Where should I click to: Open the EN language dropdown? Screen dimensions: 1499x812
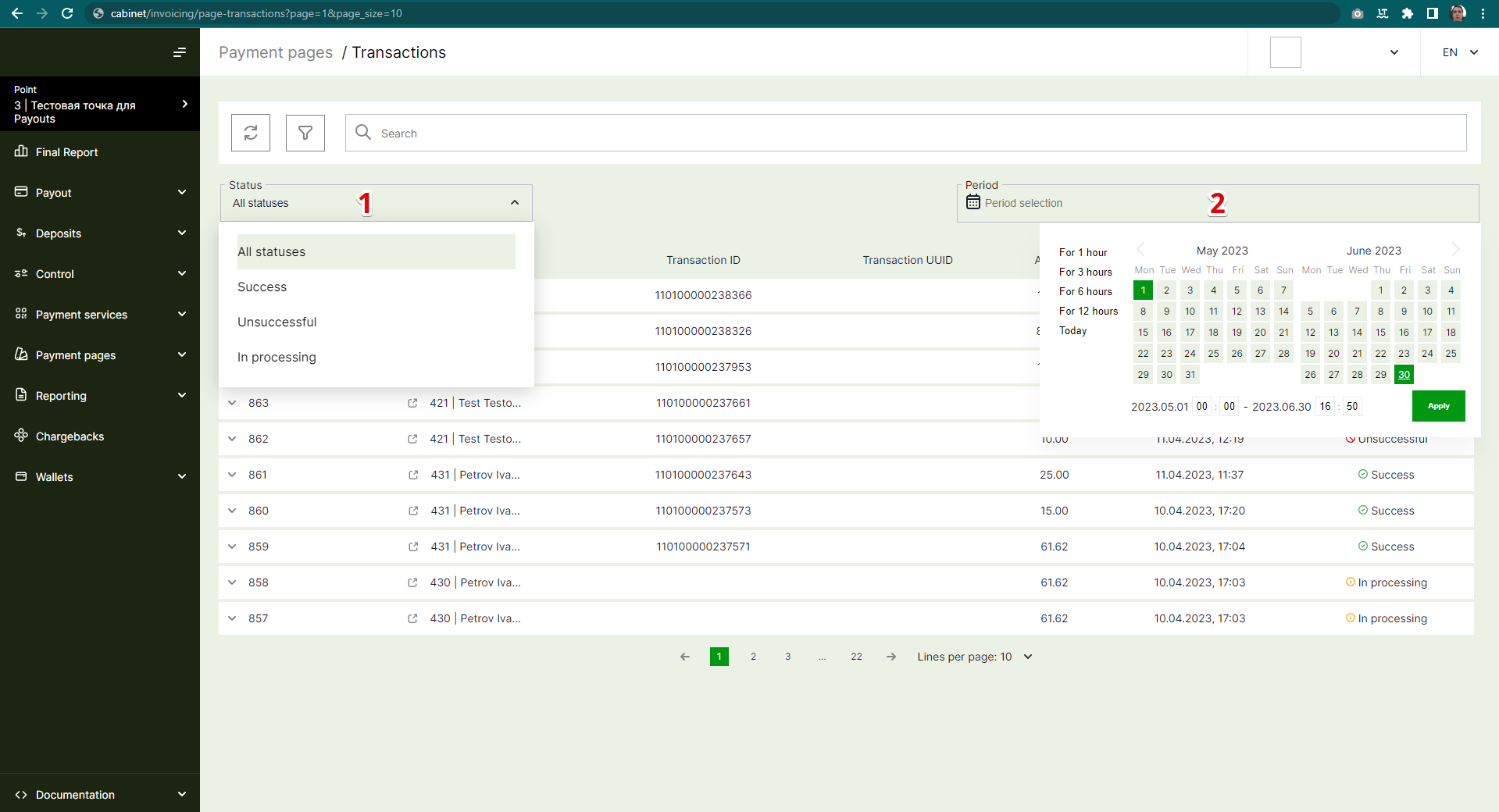point(1460,52)
